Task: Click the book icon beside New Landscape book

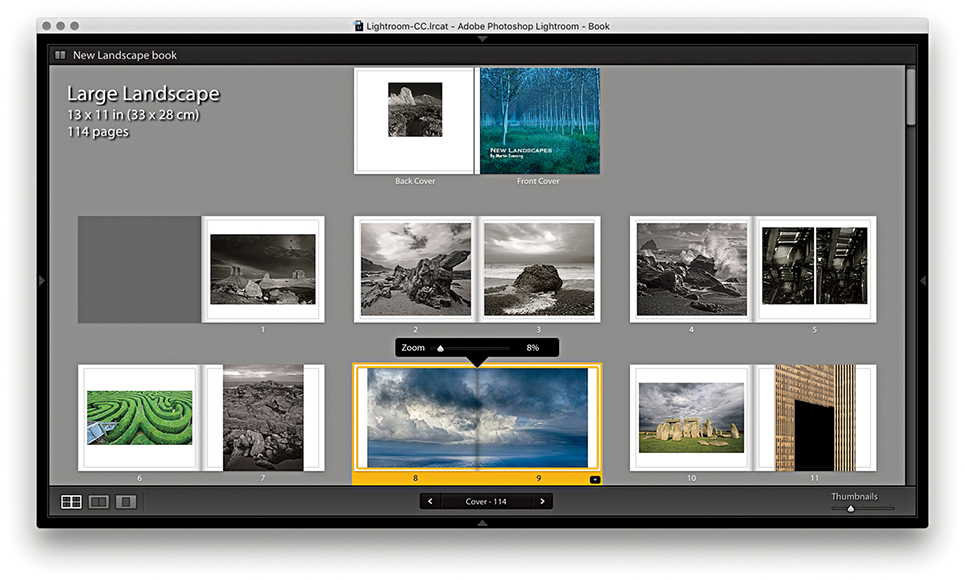Action: coord(60,55)
